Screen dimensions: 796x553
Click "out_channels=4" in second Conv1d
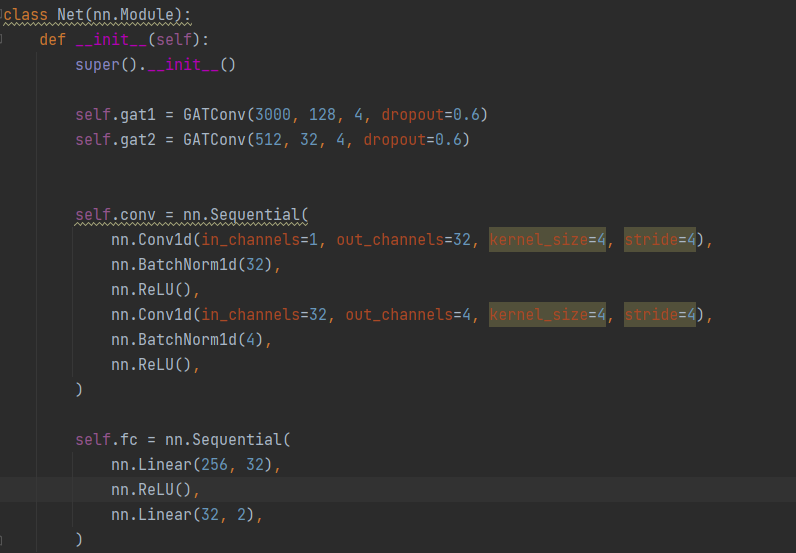[408, 315]
